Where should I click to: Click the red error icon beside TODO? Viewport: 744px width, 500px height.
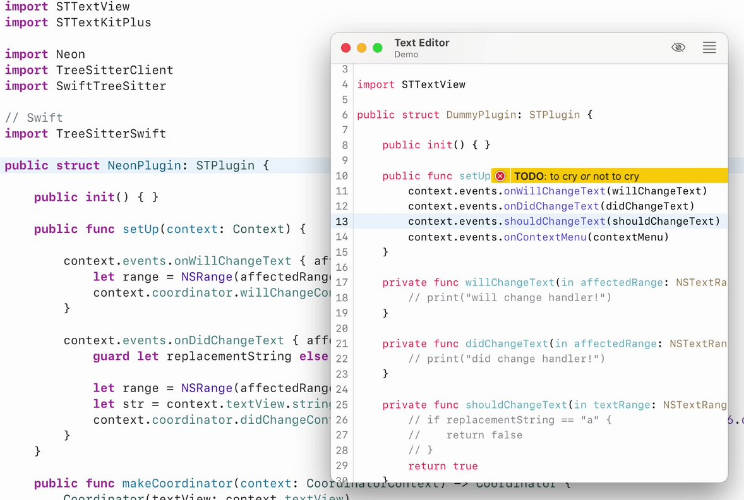click(x=500, y=176)
